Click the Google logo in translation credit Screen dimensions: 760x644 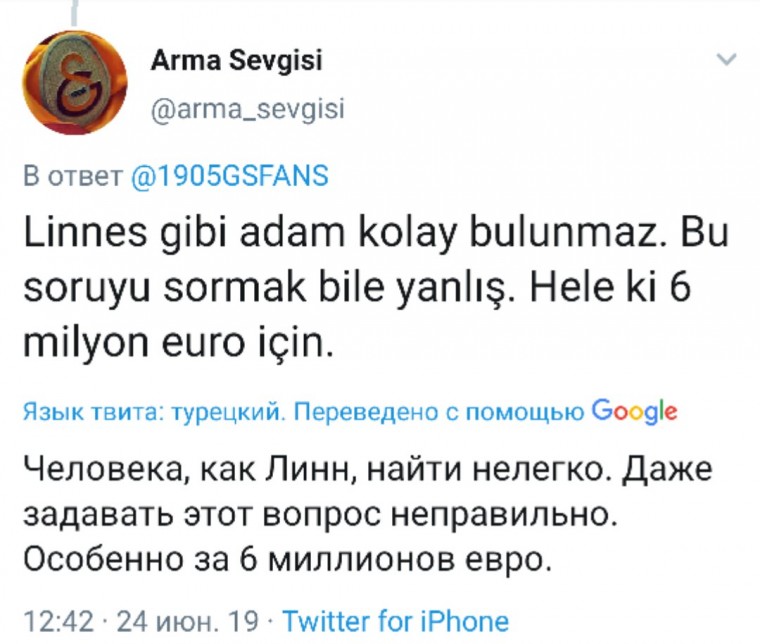635,412
